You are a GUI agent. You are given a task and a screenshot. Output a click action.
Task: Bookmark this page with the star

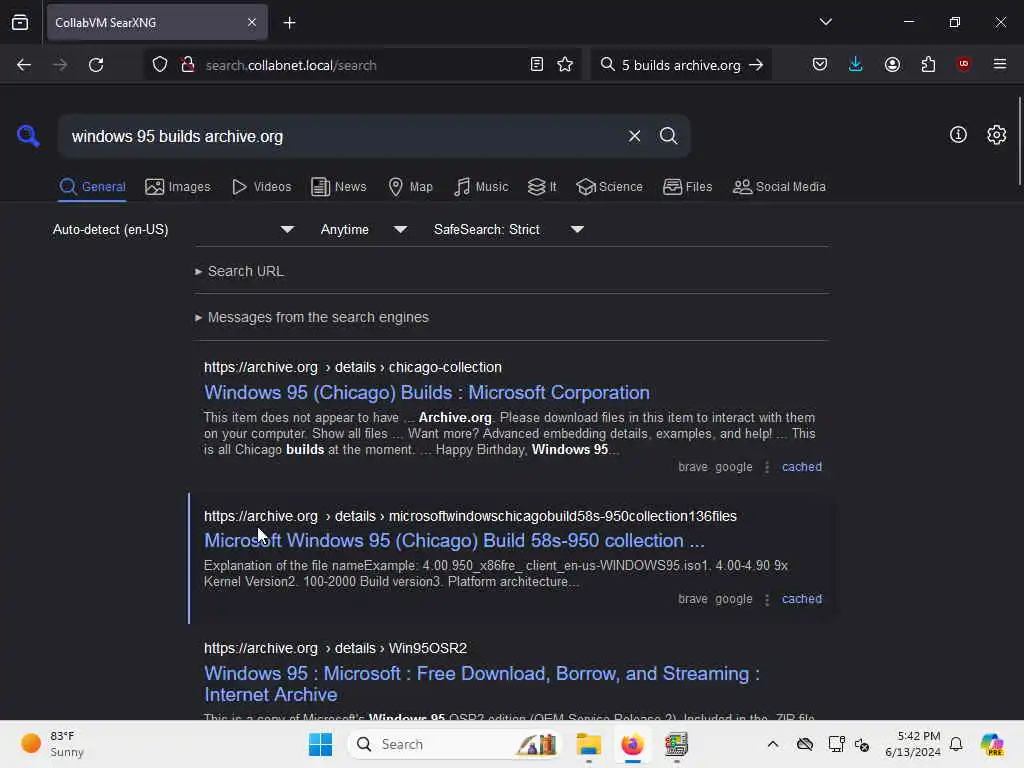pyautogui.click(x=565, y=65)
